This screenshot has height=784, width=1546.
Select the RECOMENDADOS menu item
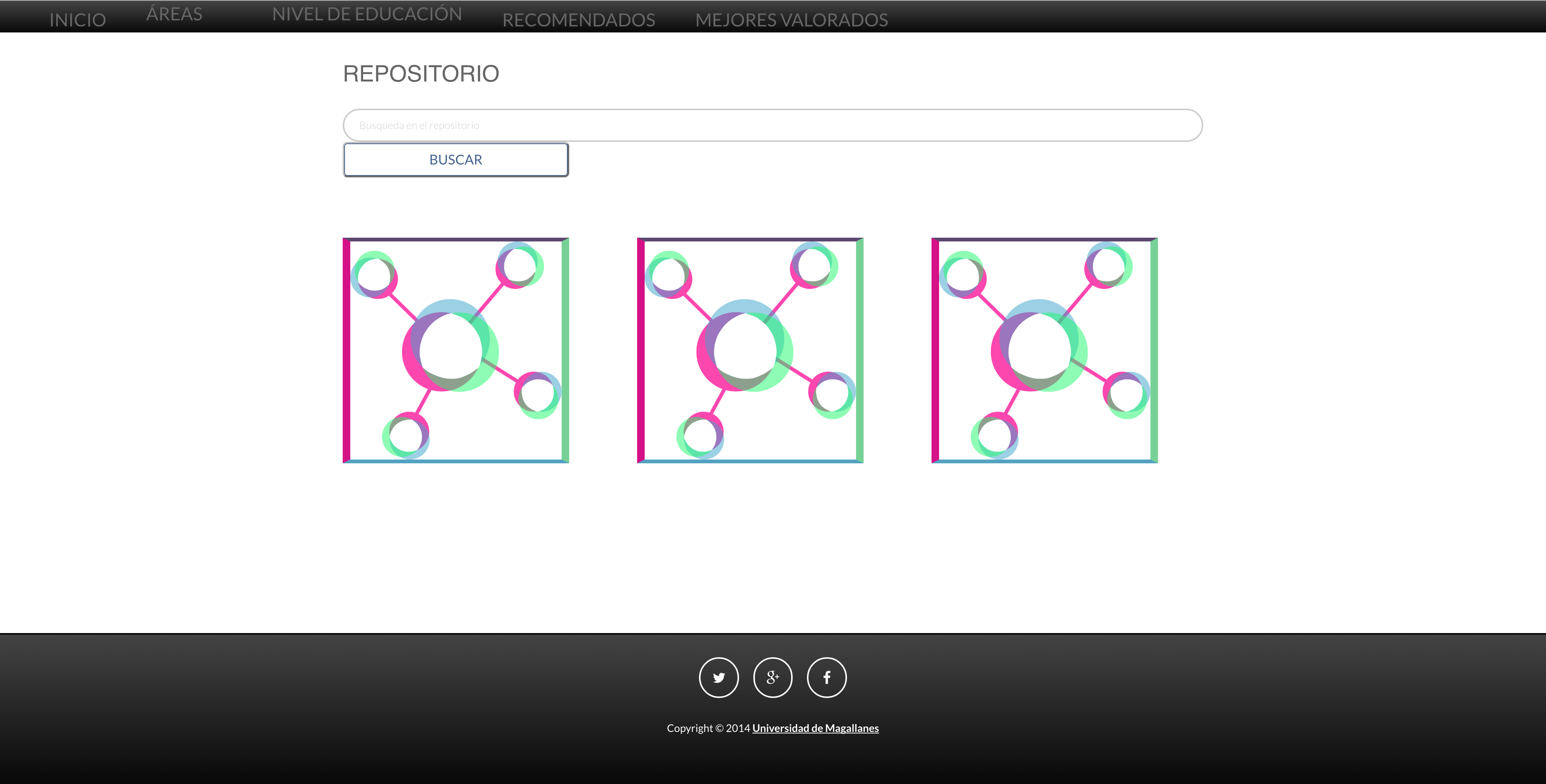[579, 20]
